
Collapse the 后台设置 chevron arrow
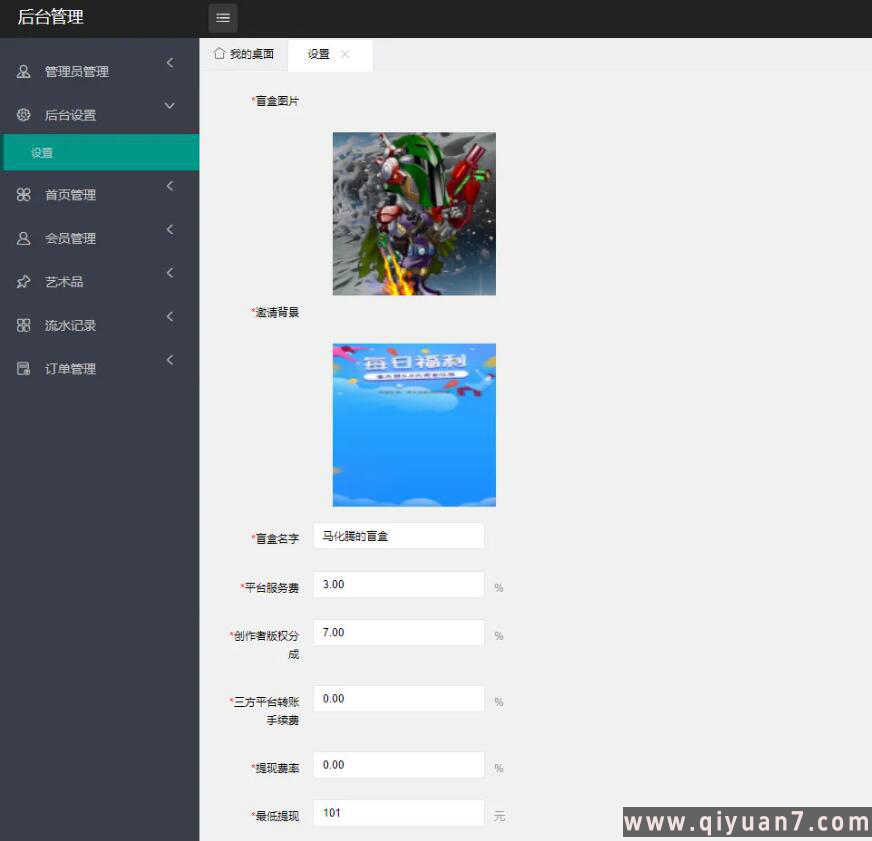(170, 106)
